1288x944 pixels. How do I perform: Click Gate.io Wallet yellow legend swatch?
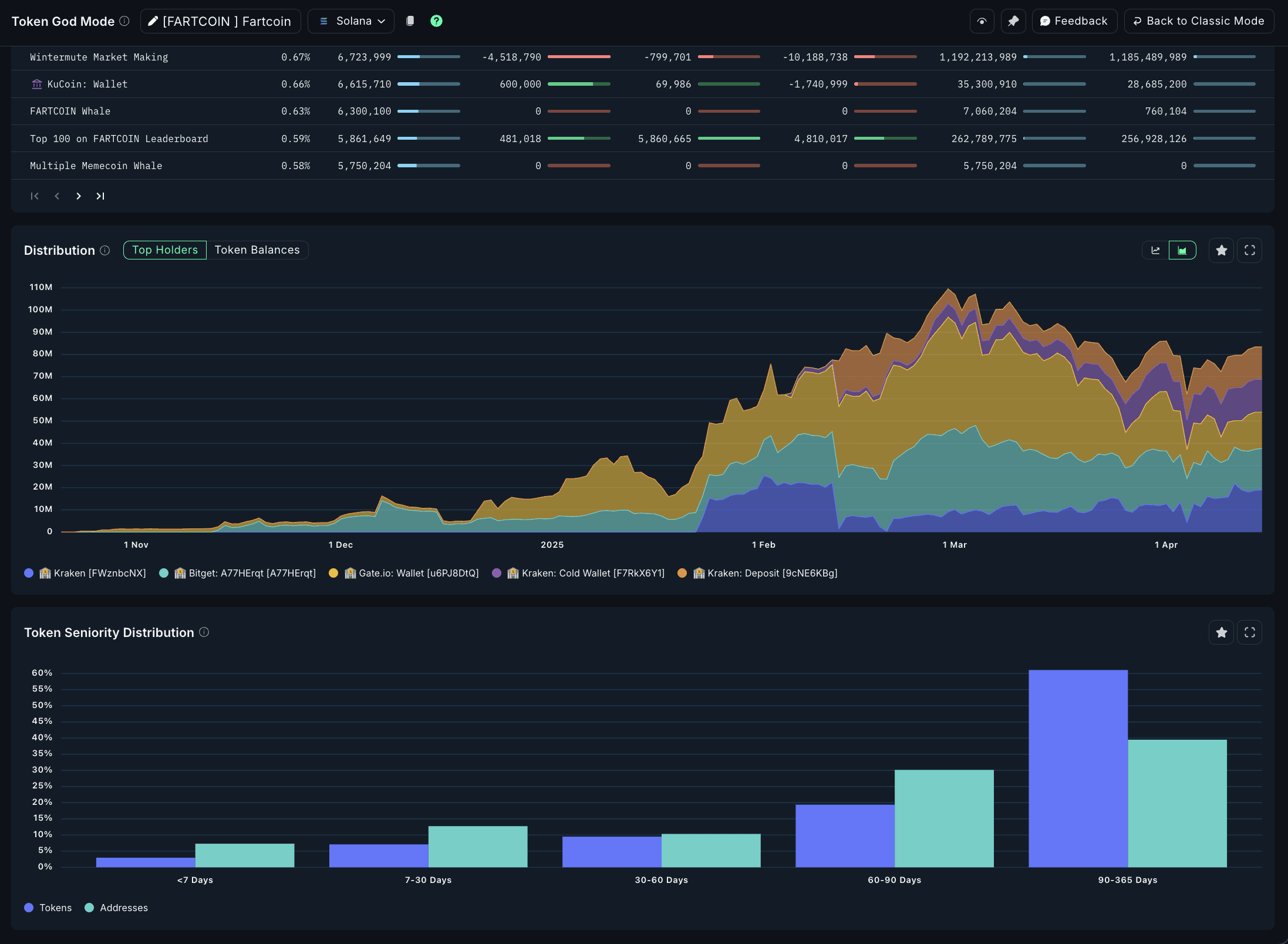click(x=333, y=574)
